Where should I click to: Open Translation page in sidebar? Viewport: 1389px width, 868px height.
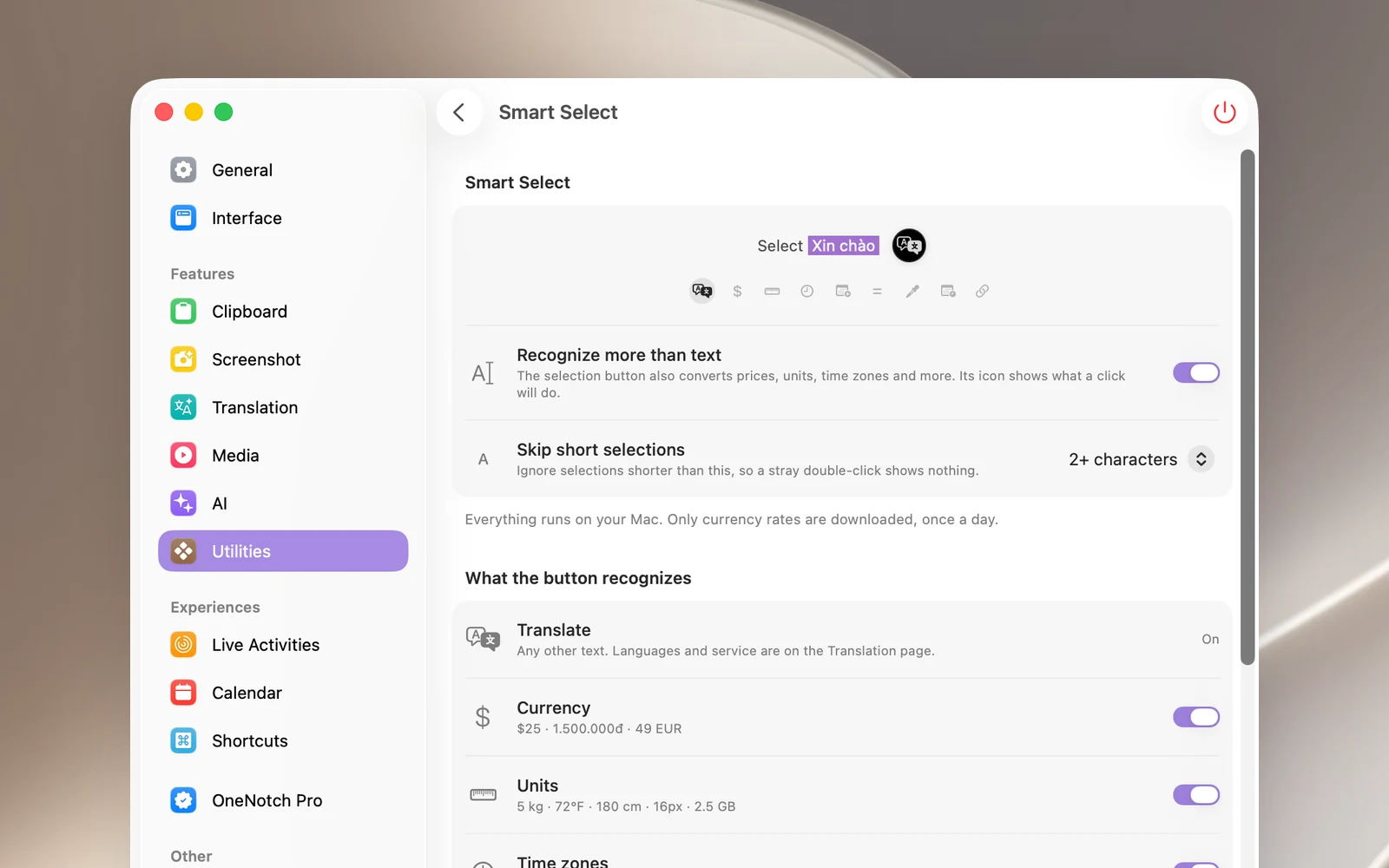coord(283,407)
